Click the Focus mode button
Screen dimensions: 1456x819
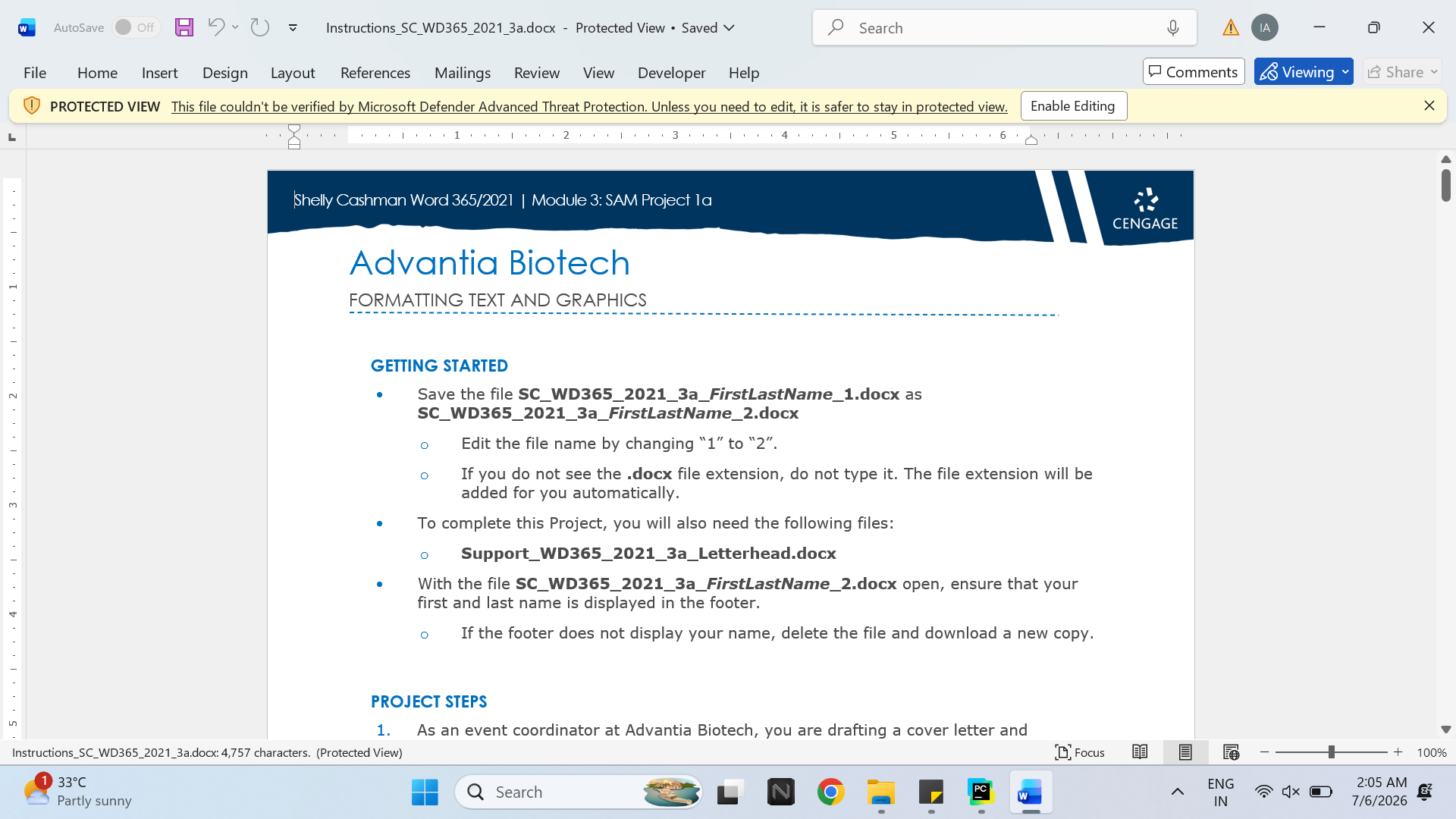1080,752
